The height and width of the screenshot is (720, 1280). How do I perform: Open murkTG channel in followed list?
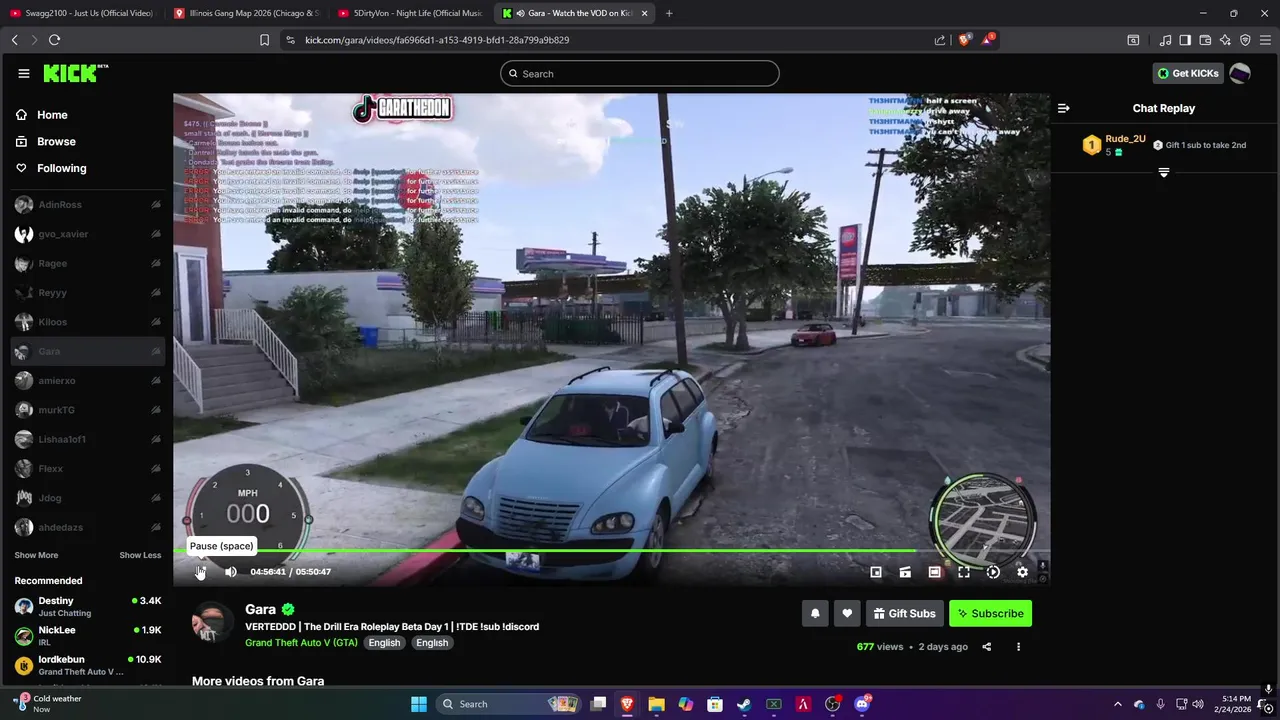(88, 410)
